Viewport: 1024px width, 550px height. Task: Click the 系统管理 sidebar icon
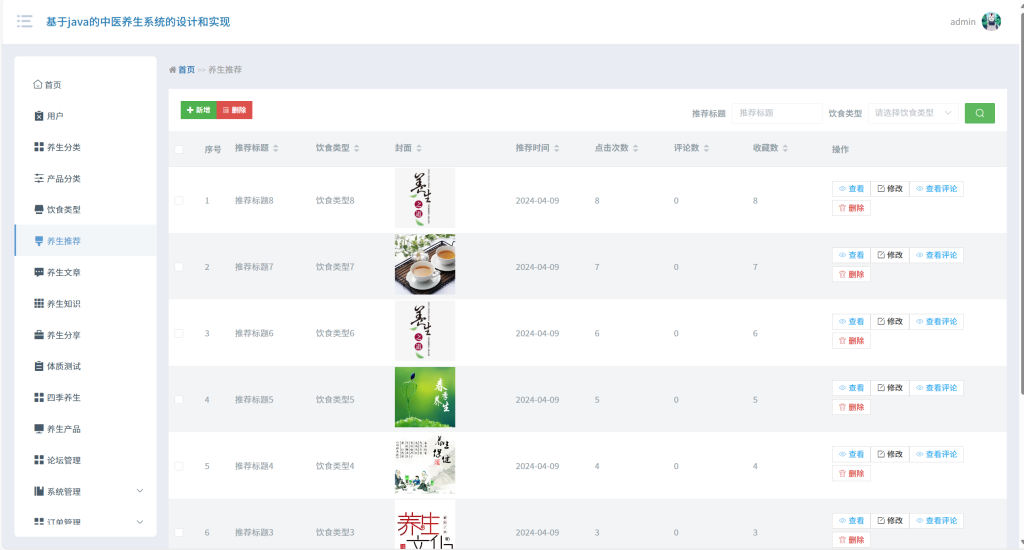(39, 491)
